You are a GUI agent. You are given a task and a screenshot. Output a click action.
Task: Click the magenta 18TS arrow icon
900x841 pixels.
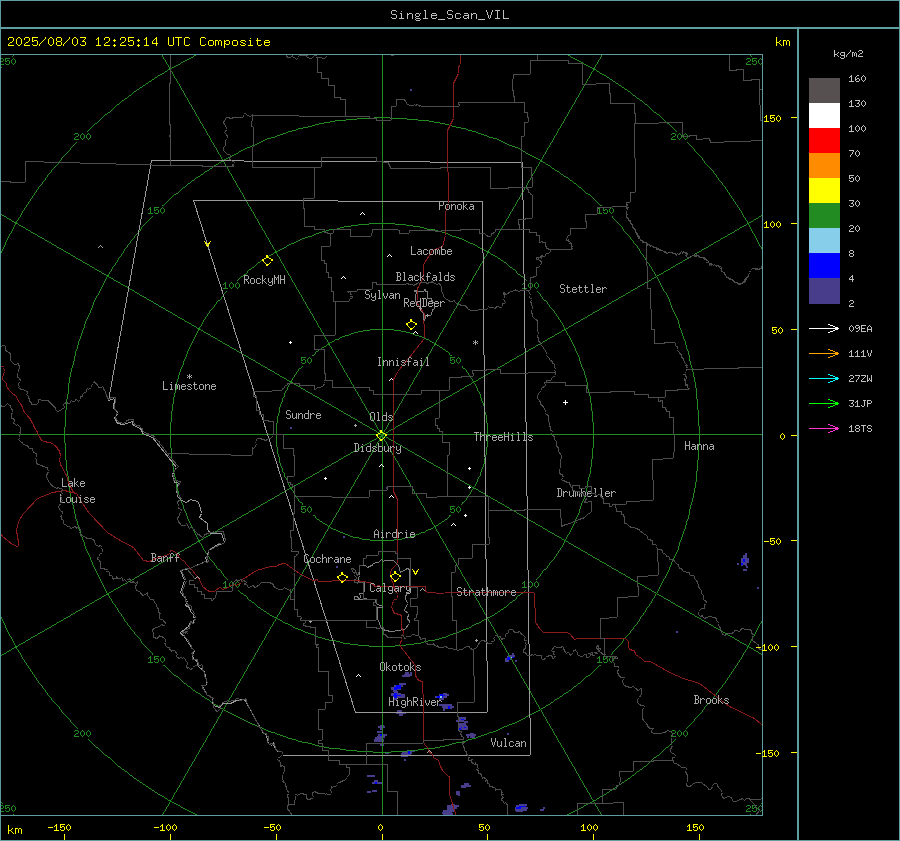coord(824,428)
